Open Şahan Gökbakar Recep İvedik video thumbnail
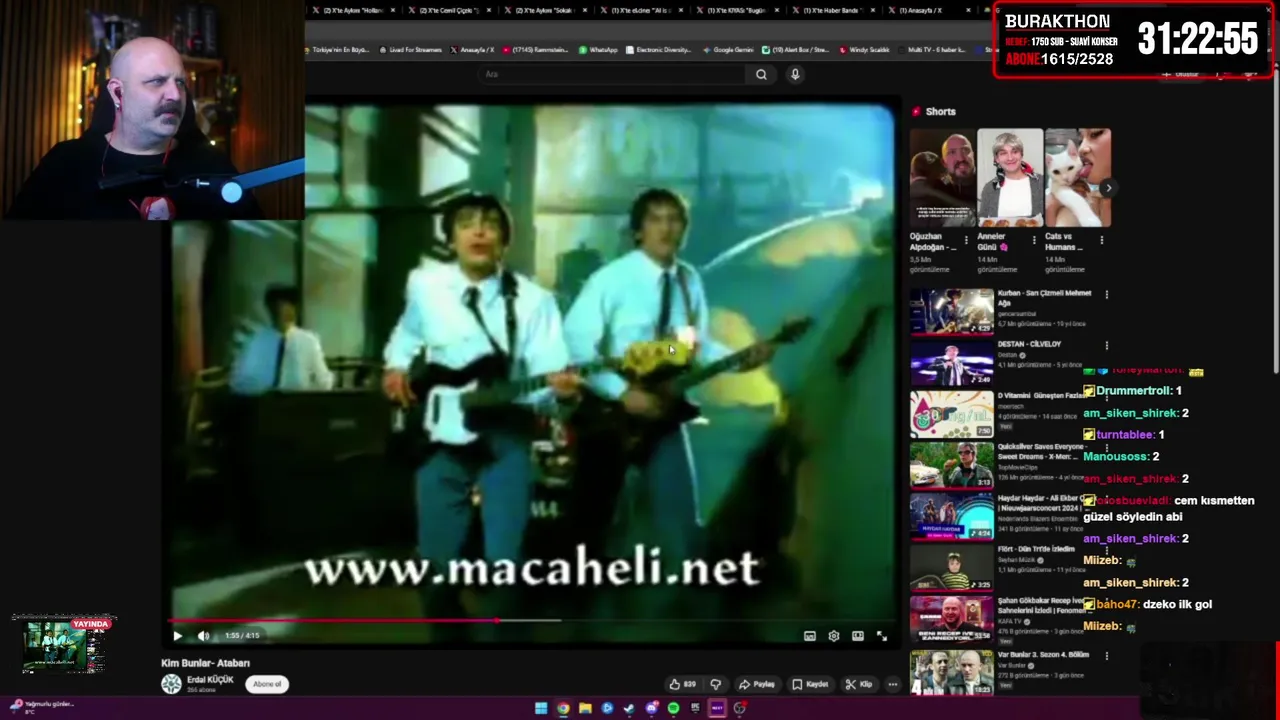The width and height of the screenshot is (1280, 720). click(x=952, y=618)
